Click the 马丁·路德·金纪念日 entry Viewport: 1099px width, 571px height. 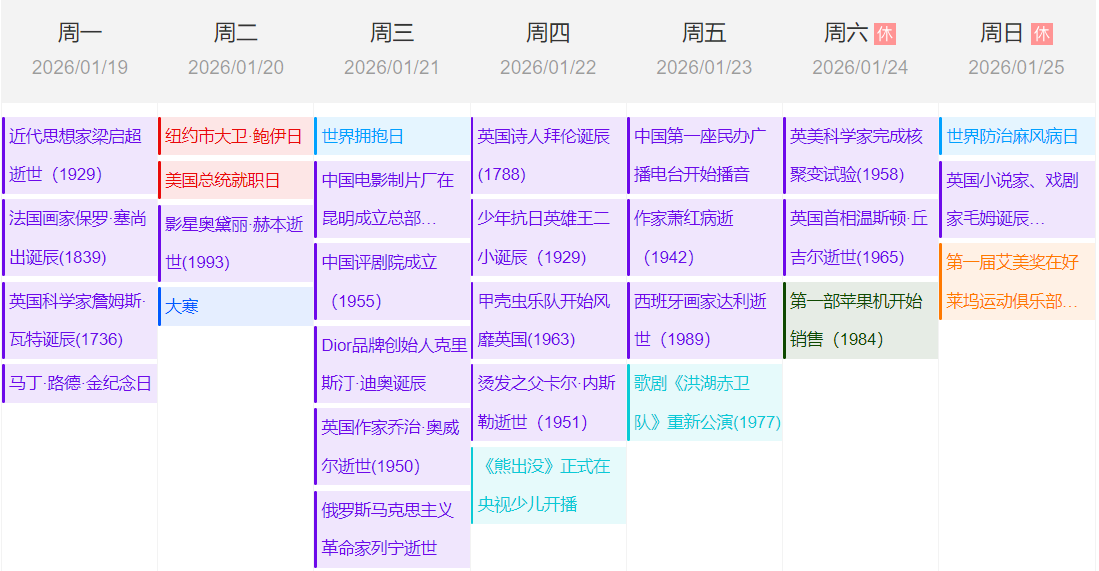(80, 383)
